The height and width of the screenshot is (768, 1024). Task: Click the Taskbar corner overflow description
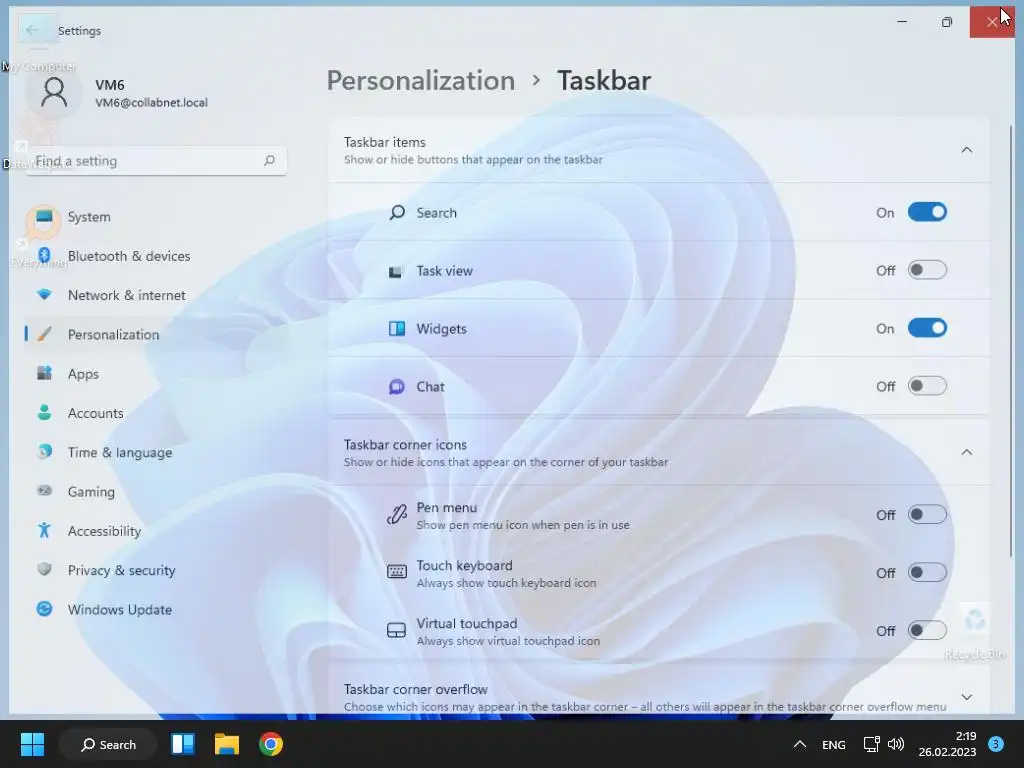[x=645, y=707]
